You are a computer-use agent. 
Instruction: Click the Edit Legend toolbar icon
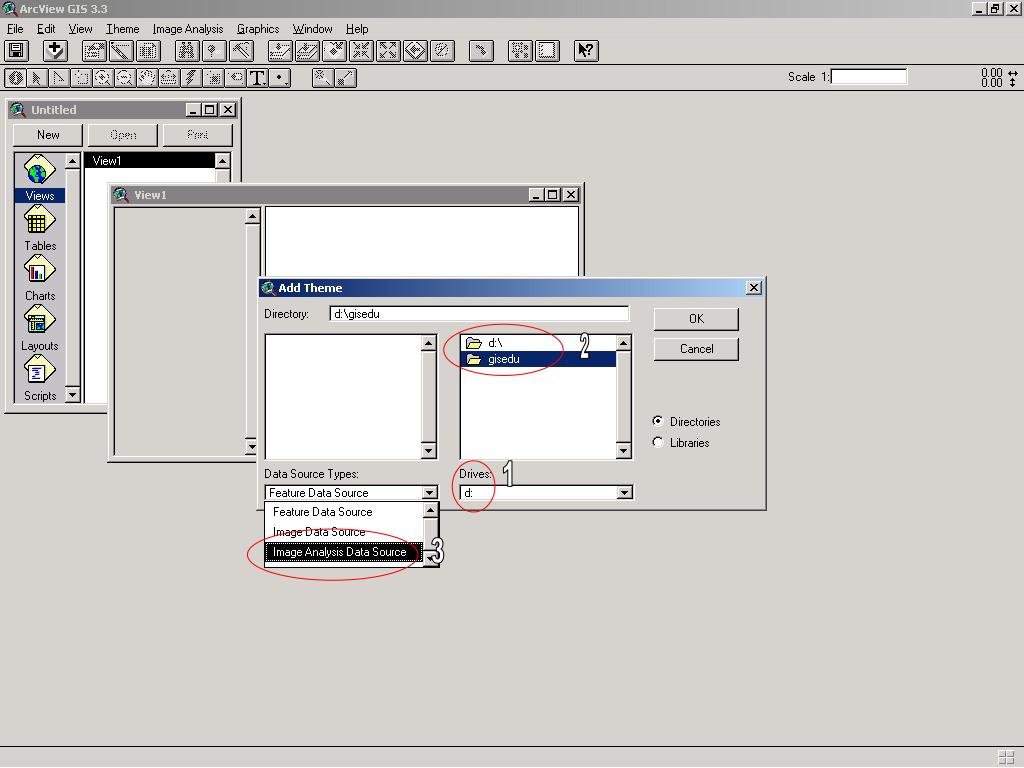click(121, 50)
